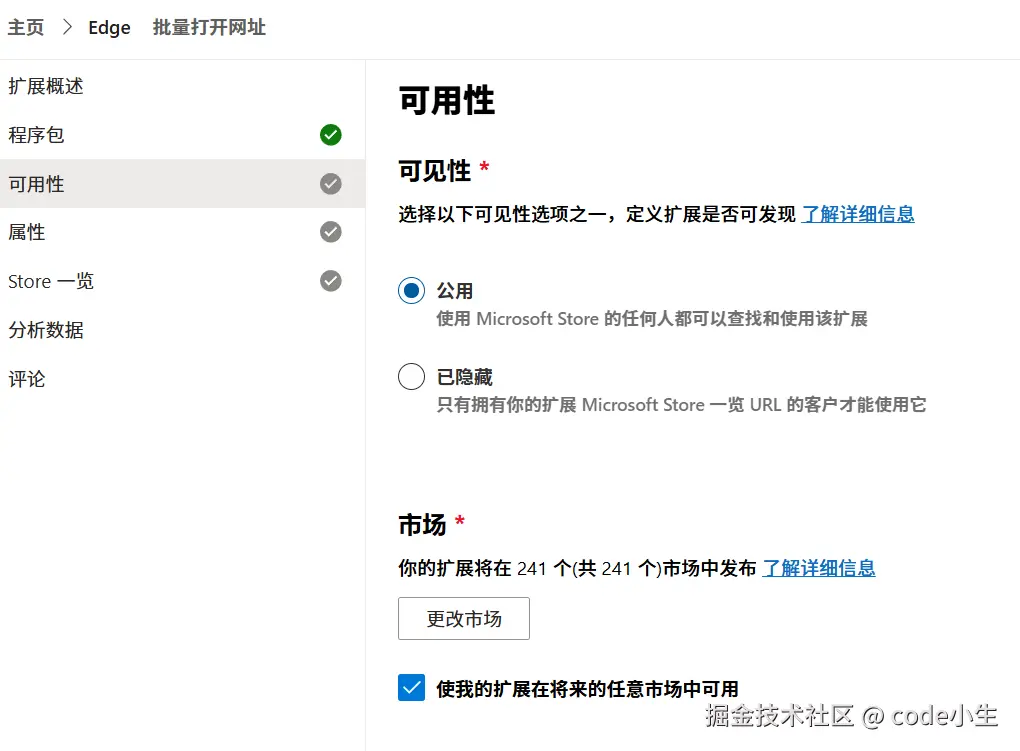
Task: Click the gray checkmark icon beside 属性
Action: point(331,232)
